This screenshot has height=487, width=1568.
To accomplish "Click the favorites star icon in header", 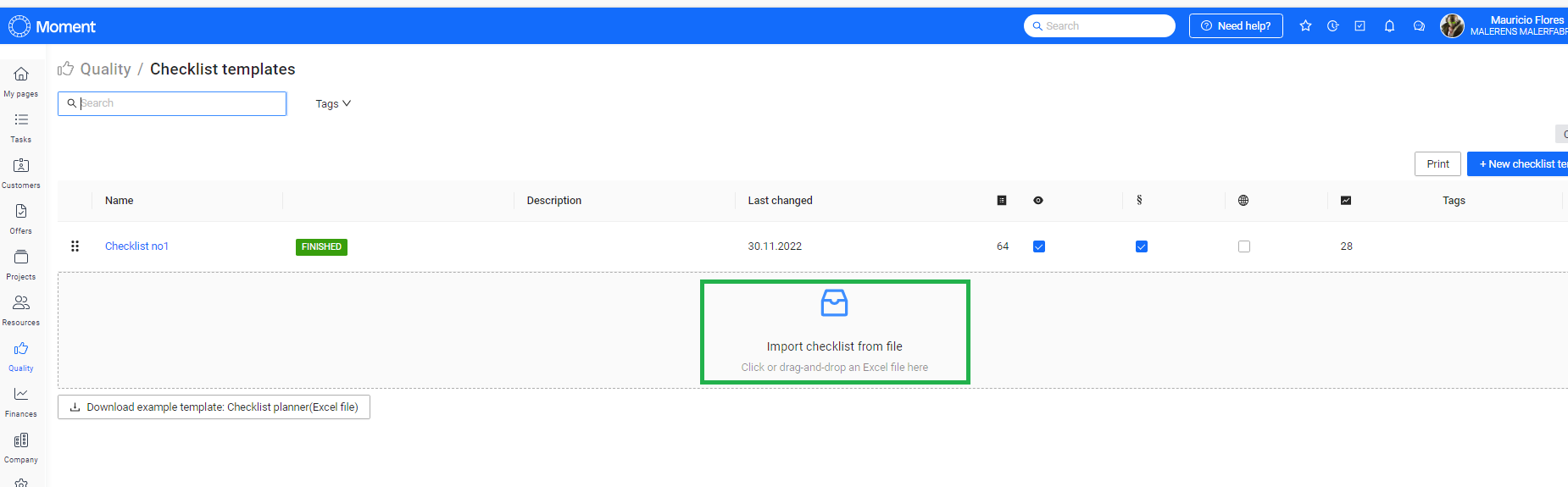I will click(1305, 26).
